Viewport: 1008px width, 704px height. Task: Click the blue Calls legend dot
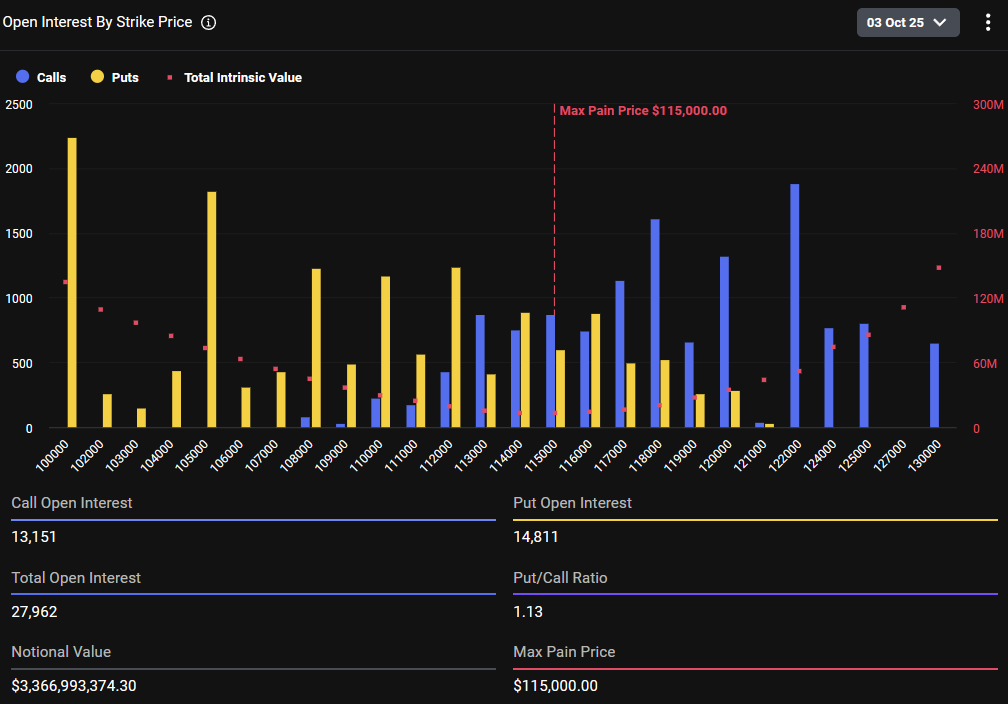pos(23,77)
